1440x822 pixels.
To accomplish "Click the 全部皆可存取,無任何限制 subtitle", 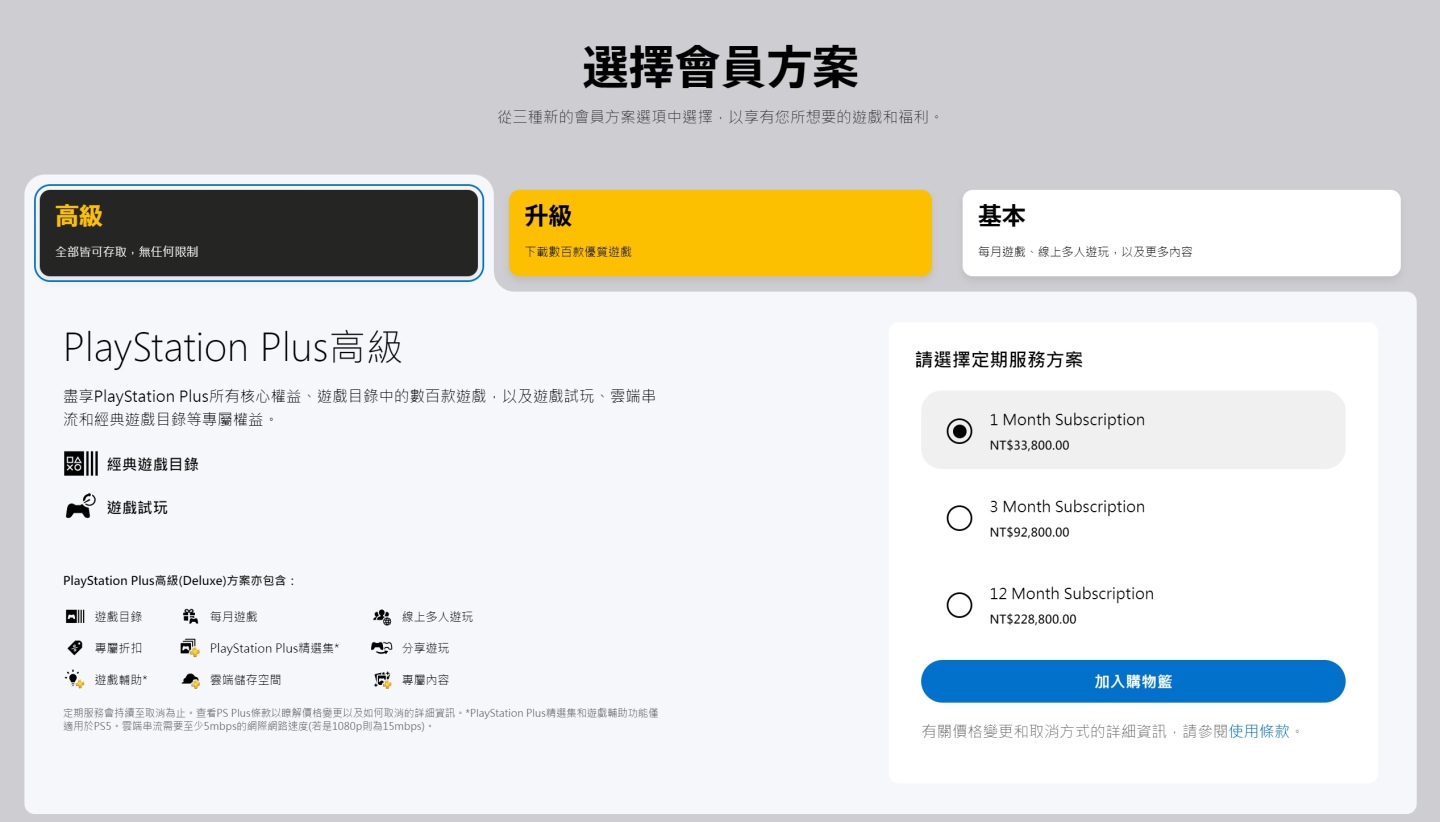I will [x=127, y=252].
